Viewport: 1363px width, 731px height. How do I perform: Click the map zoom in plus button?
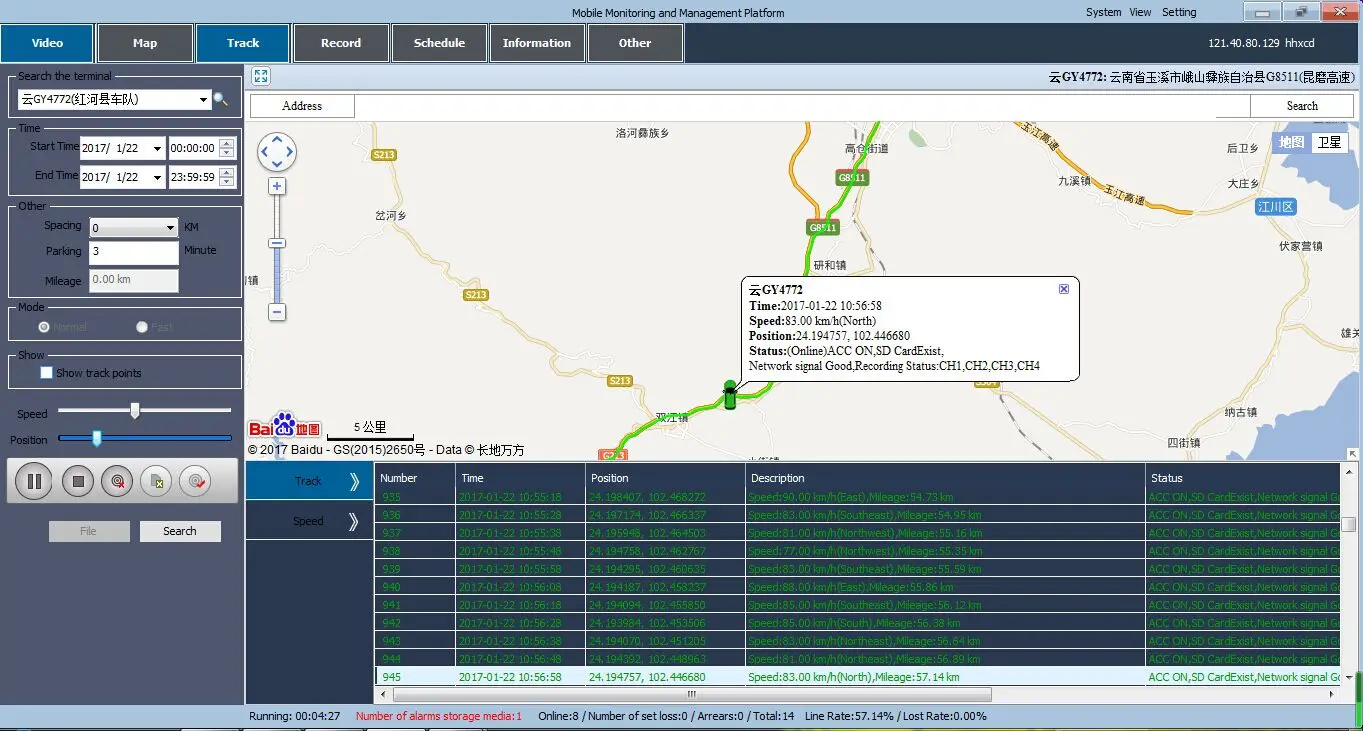(277, 187)
